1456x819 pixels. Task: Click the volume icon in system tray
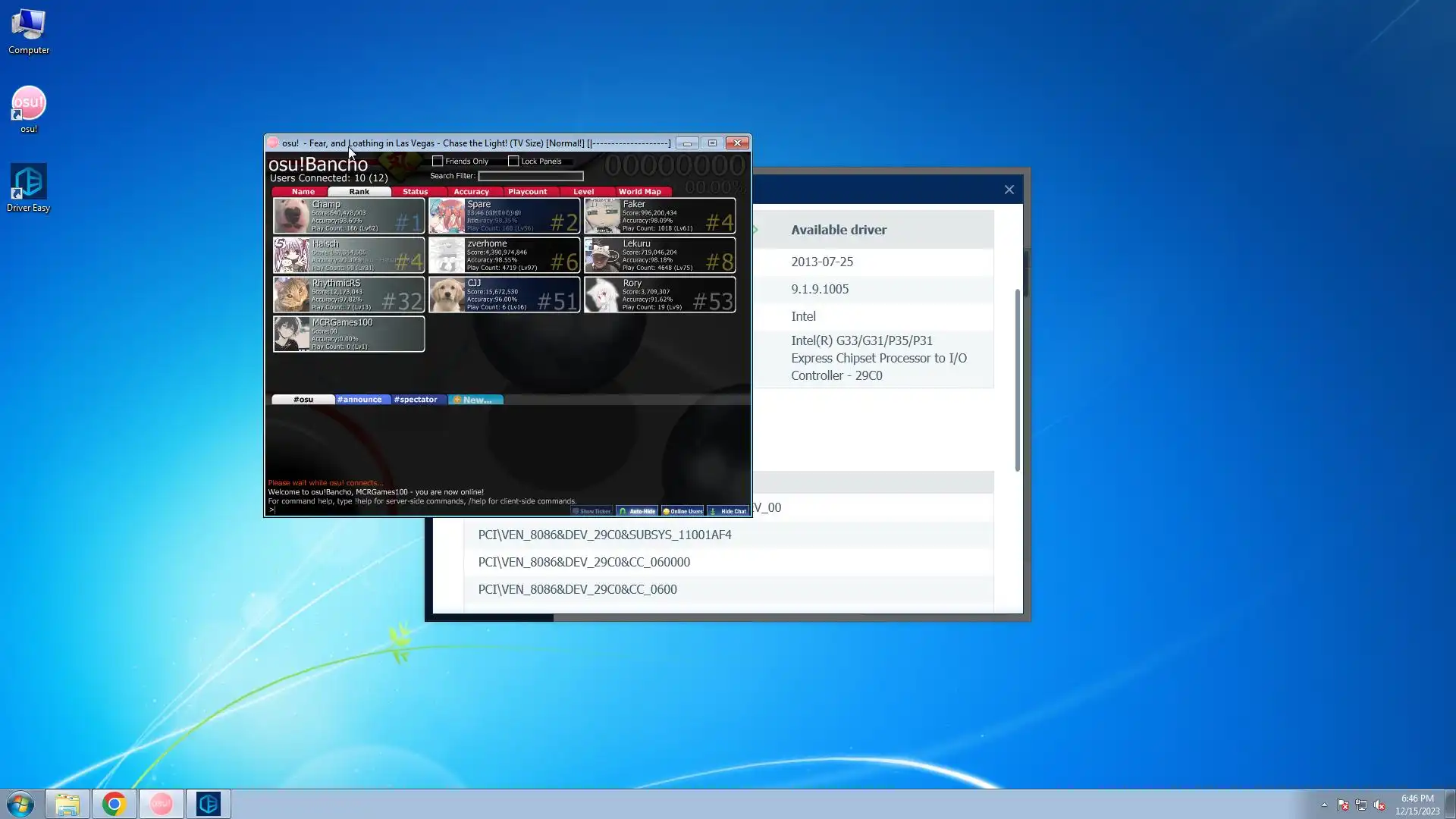[1379, 805]
